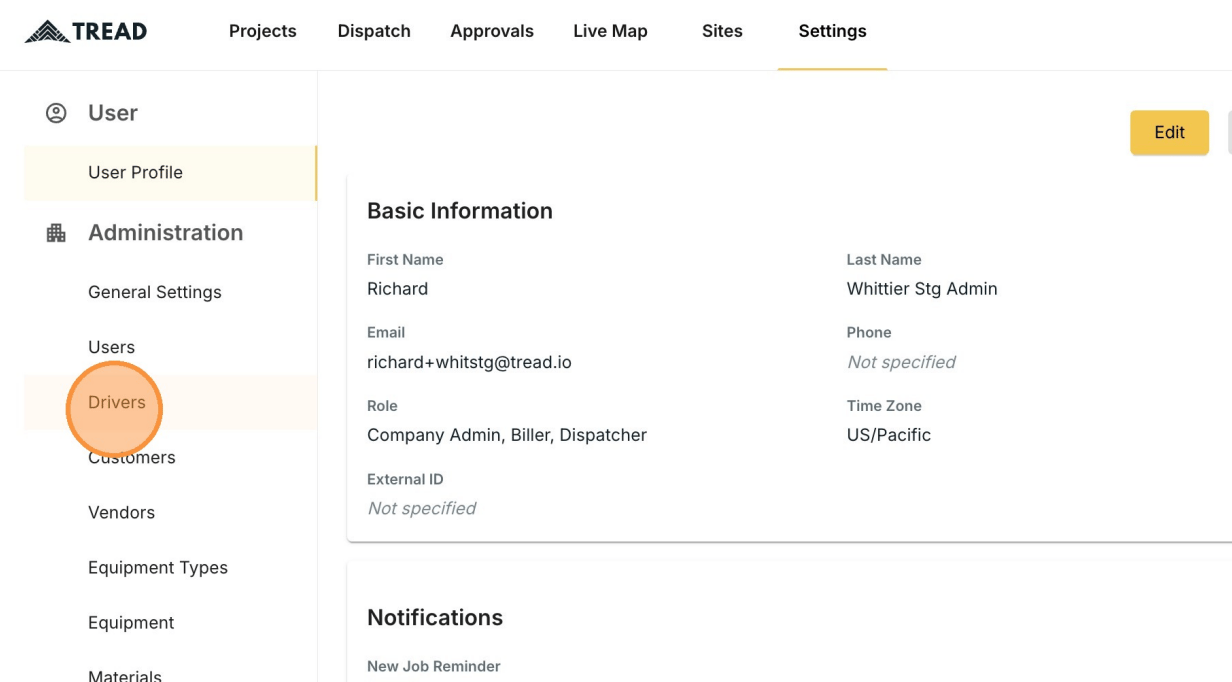
Task: Open the Projects tab
Action: pos(262,31)
